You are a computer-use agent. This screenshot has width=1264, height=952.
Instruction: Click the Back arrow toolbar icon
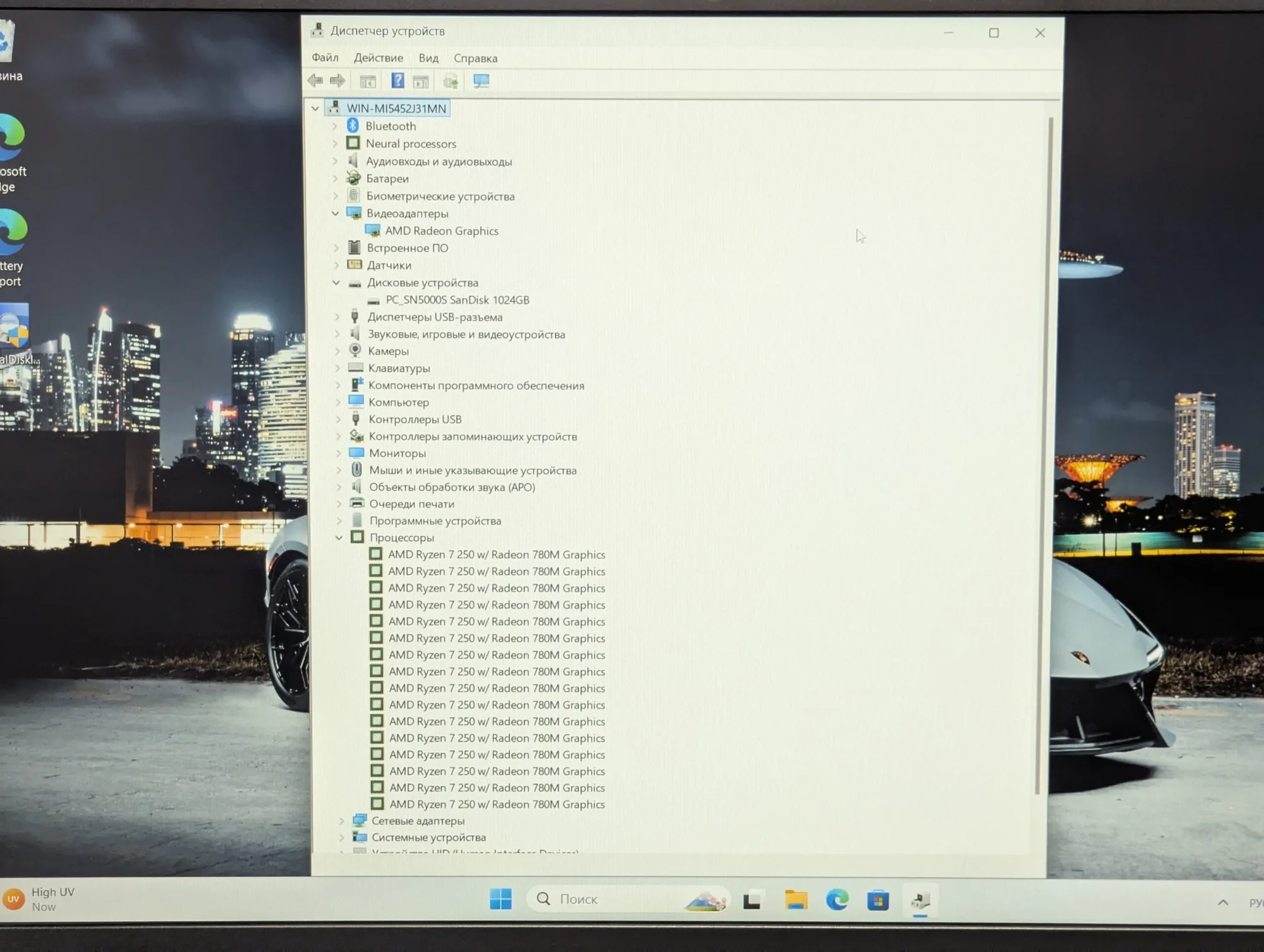(315, 81)
